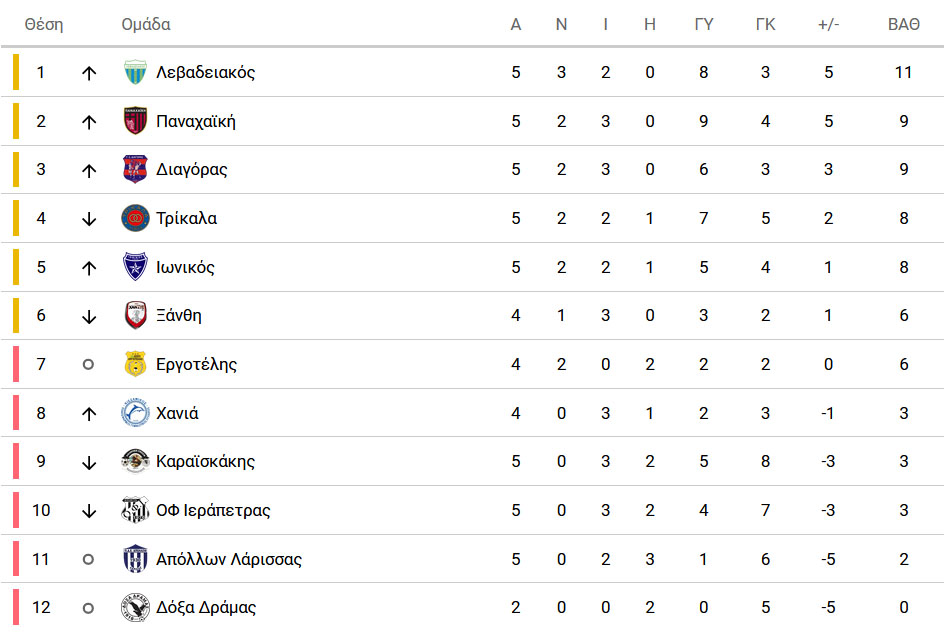Click the Δόξα Δράμας eagle logo
944x641 pixels.
(x=135, y=607)
